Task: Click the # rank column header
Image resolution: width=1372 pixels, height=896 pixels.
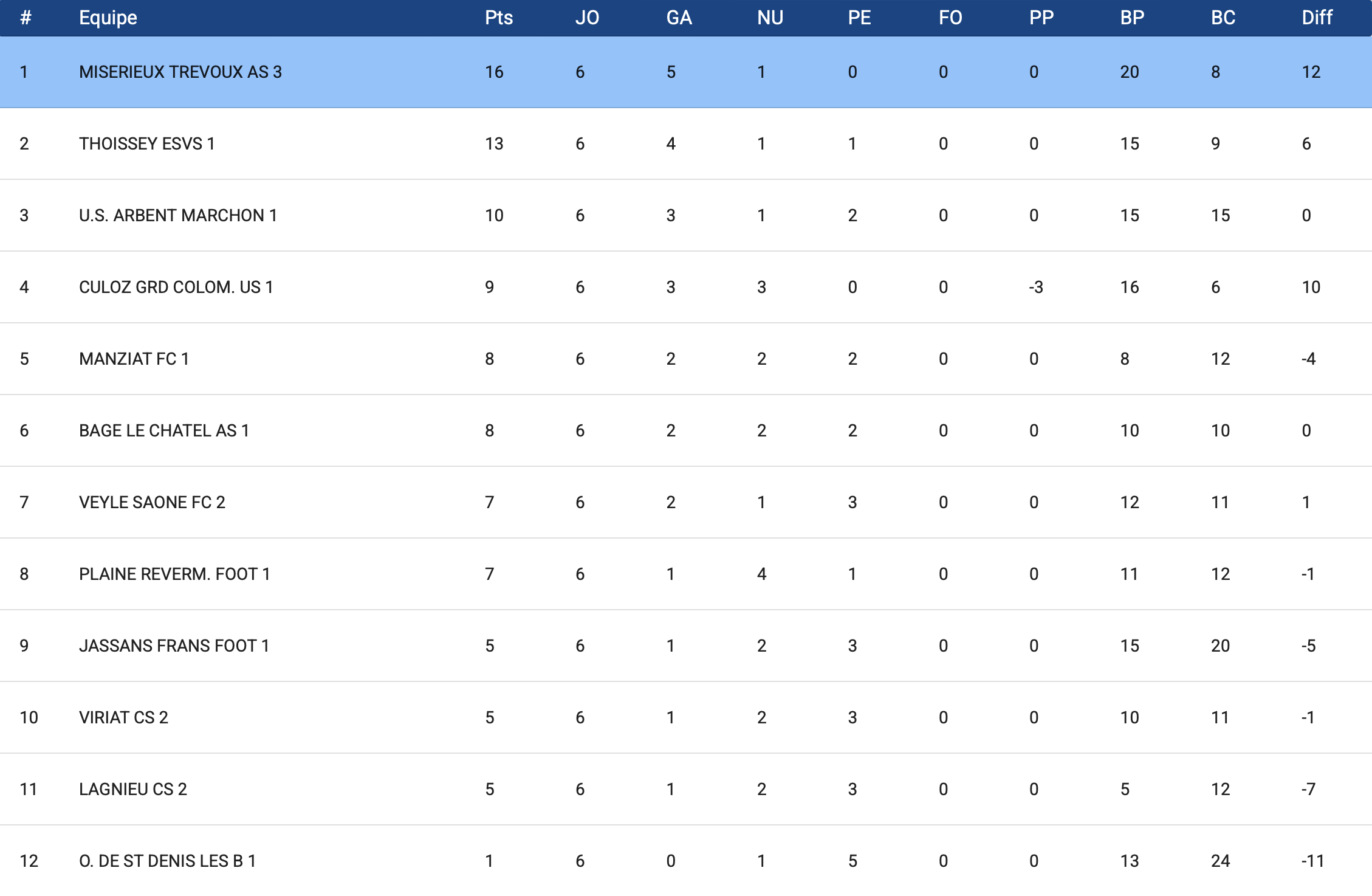Action: [x=26, y=18]
